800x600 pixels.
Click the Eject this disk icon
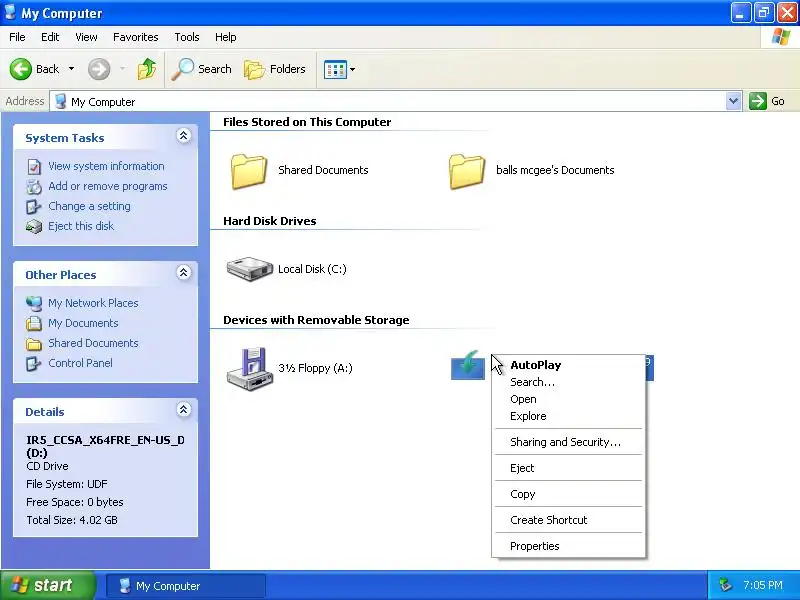point(34,227)
